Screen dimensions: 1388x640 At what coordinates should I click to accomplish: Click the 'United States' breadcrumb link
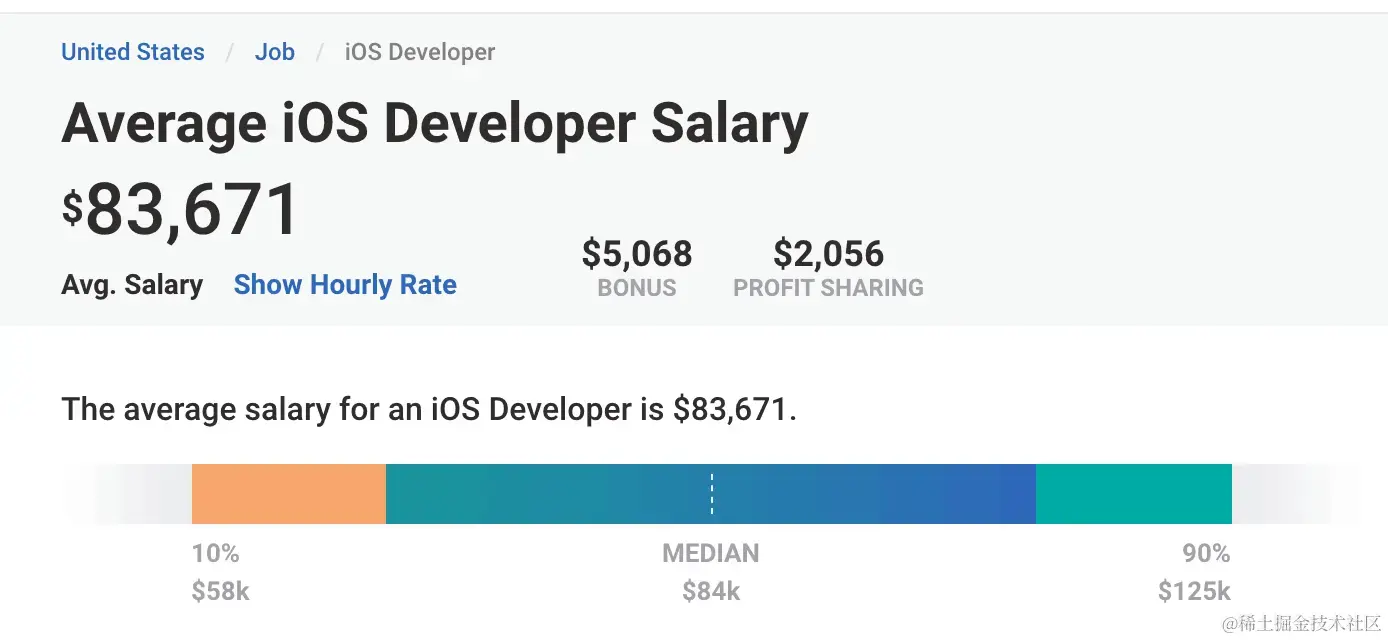coord(132,52)
